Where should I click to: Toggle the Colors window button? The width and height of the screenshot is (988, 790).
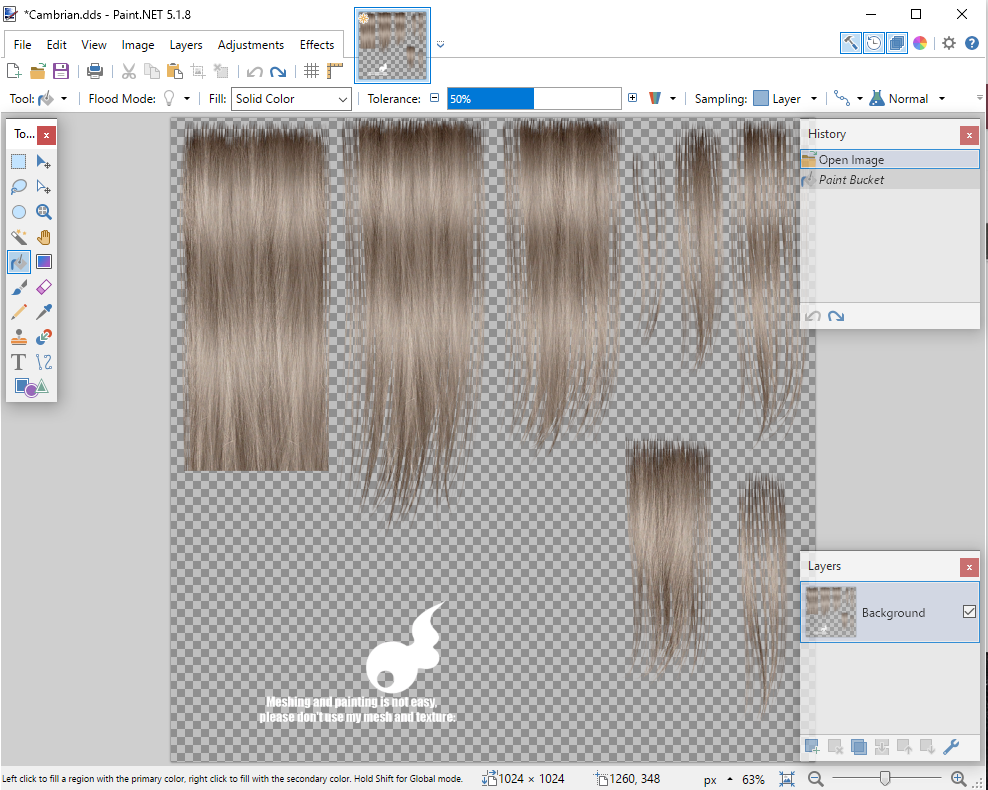920,43
